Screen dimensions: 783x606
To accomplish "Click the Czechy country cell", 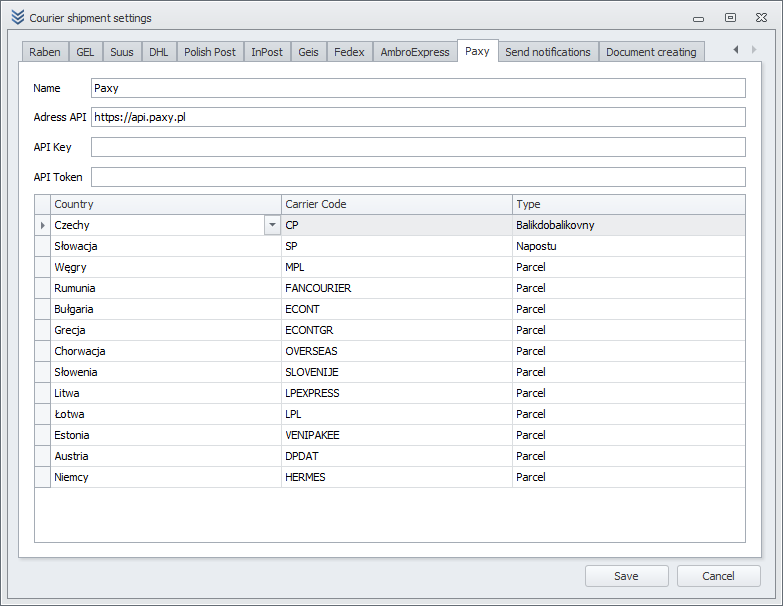I will [157, 225].
